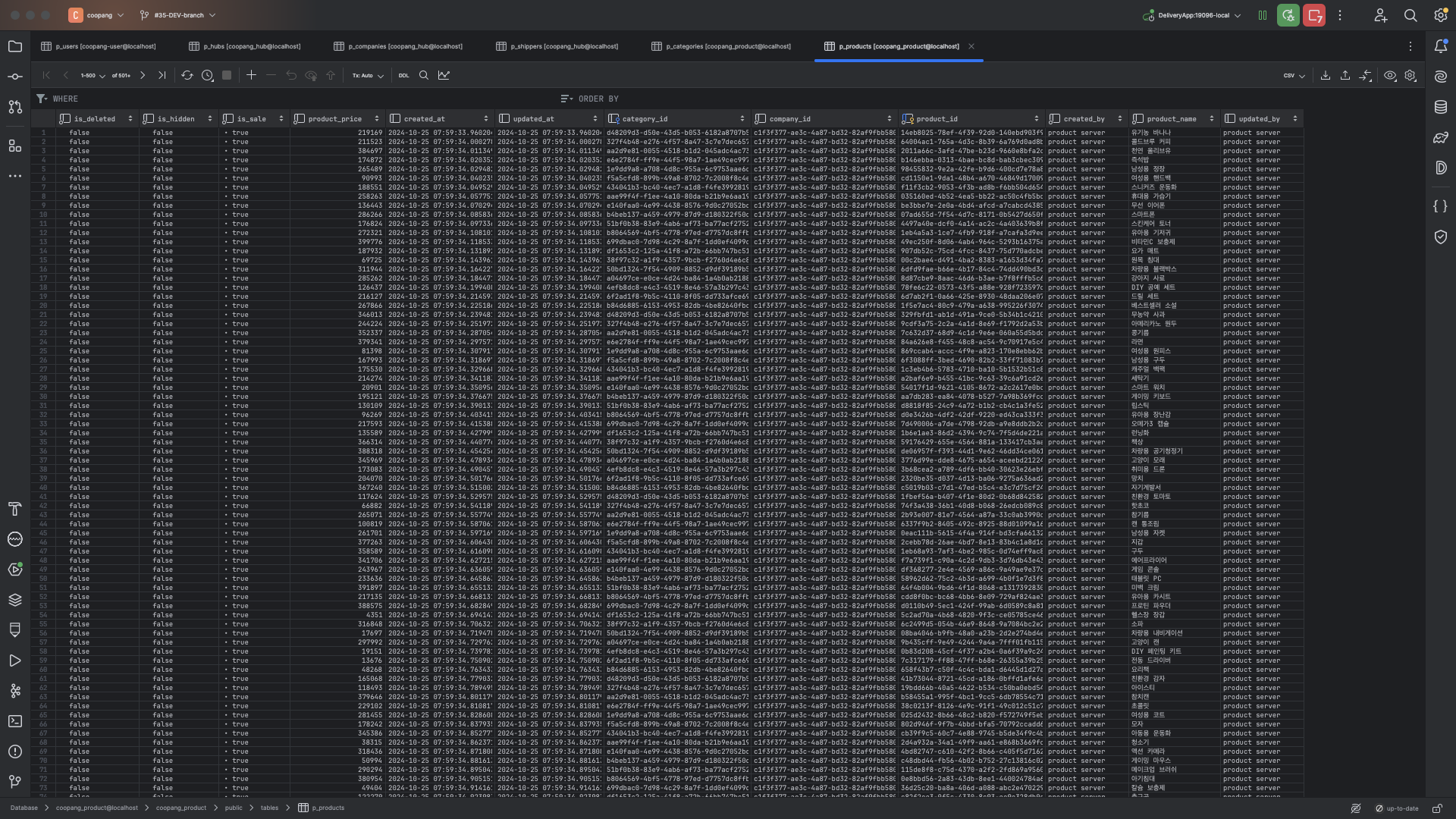Jump to last page arrow
The width and height of the screenshot is (1456, 819).
click(162, 75)
